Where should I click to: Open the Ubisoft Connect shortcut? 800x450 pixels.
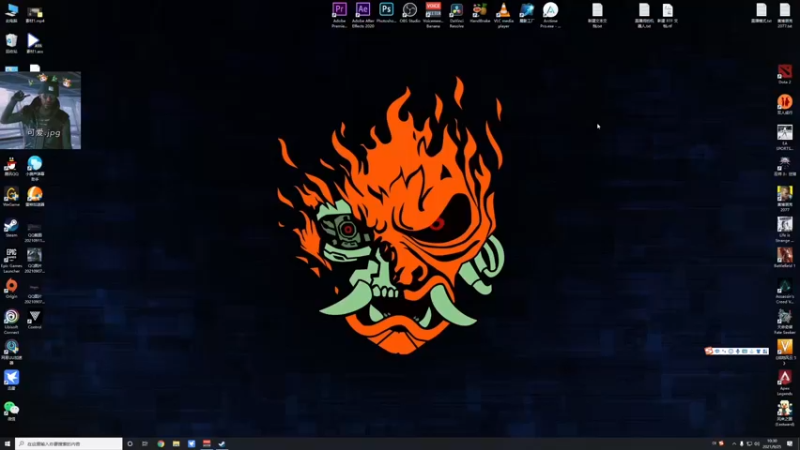point(11,322)
